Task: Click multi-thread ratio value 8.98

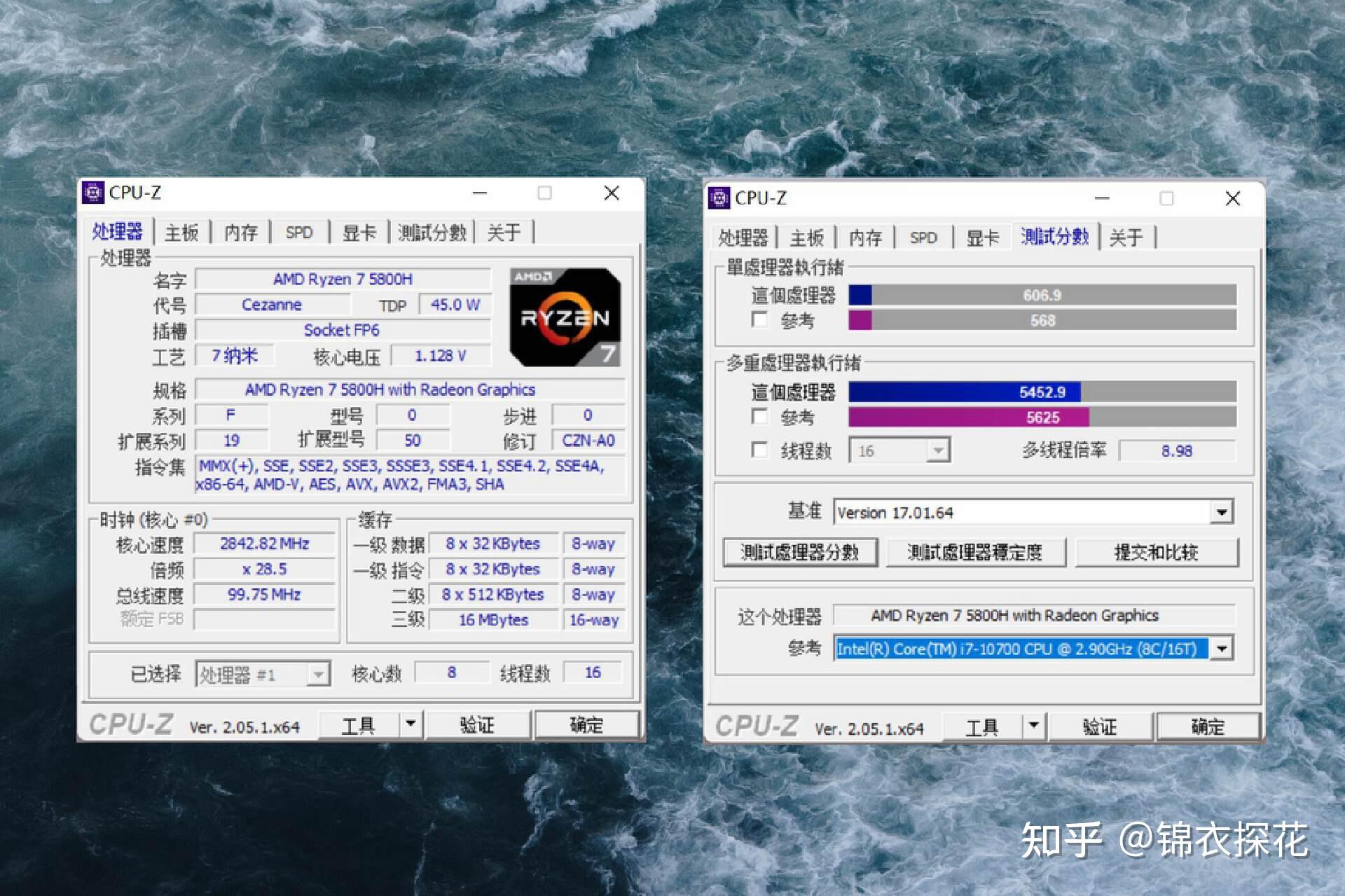Action: [x=1177, y=450]
